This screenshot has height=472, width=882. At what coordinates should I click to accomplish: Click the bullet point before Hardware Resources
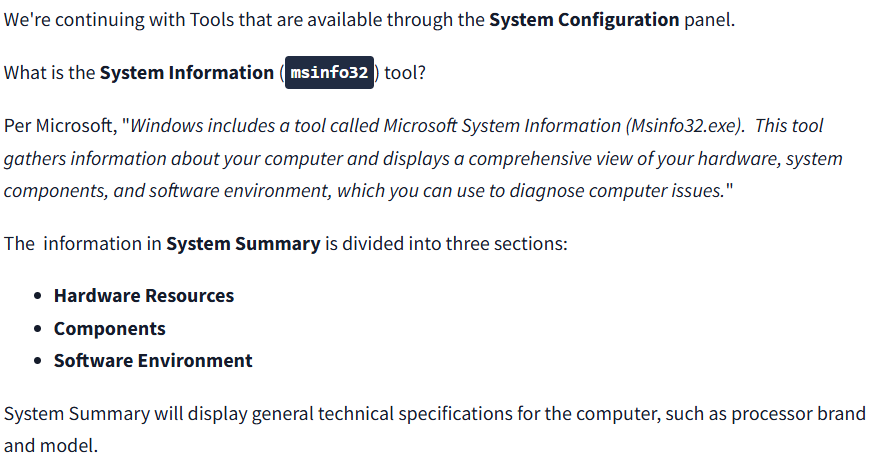[x=37, y=296]
